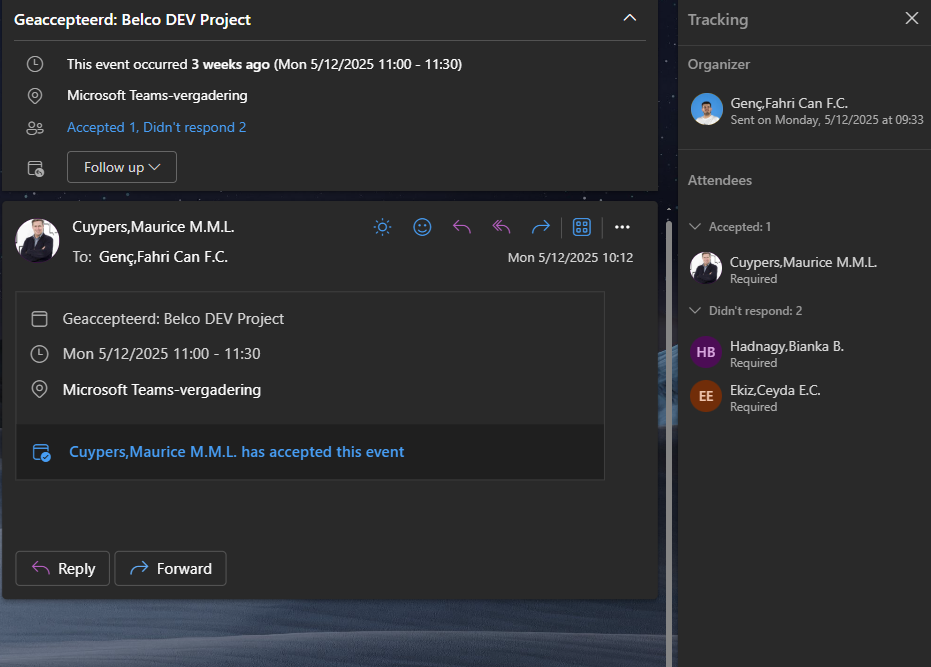Click the Reply arrow icon in message toolbar
This screenshot has height=667, width=931.
point(462,227)
